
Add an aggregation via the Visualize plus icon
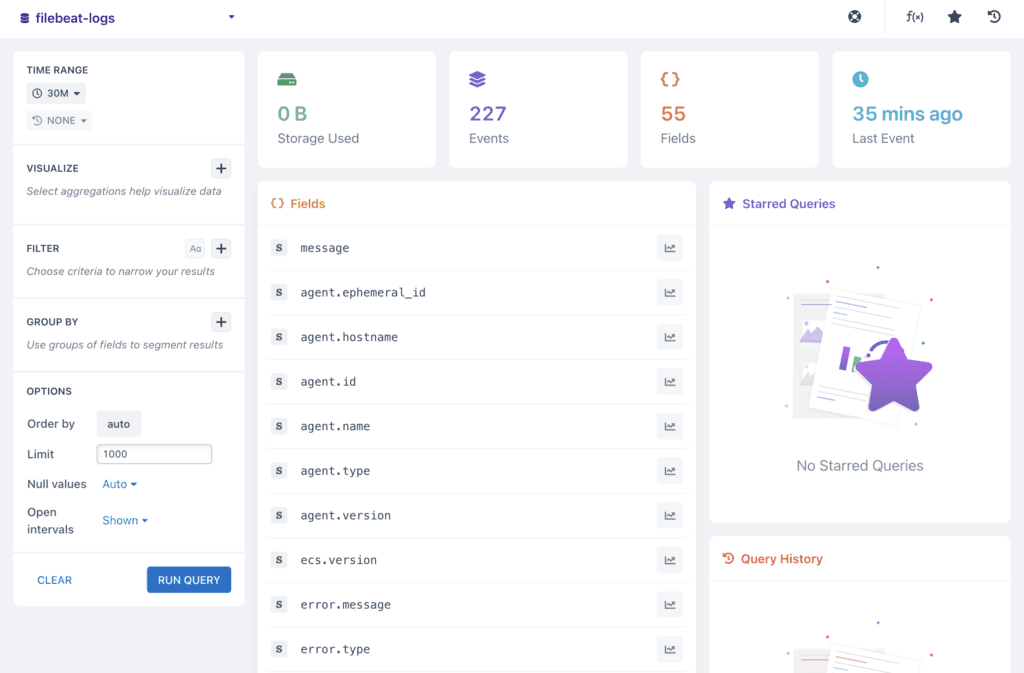click(x=221, y=168)
